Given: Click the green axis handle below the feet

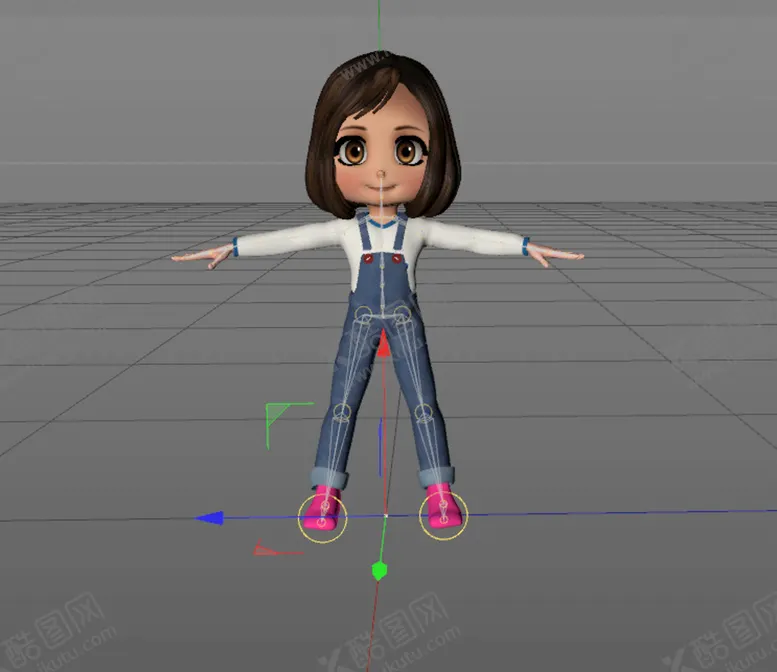Looking at the screenshot, I should (x=379, y=571).
